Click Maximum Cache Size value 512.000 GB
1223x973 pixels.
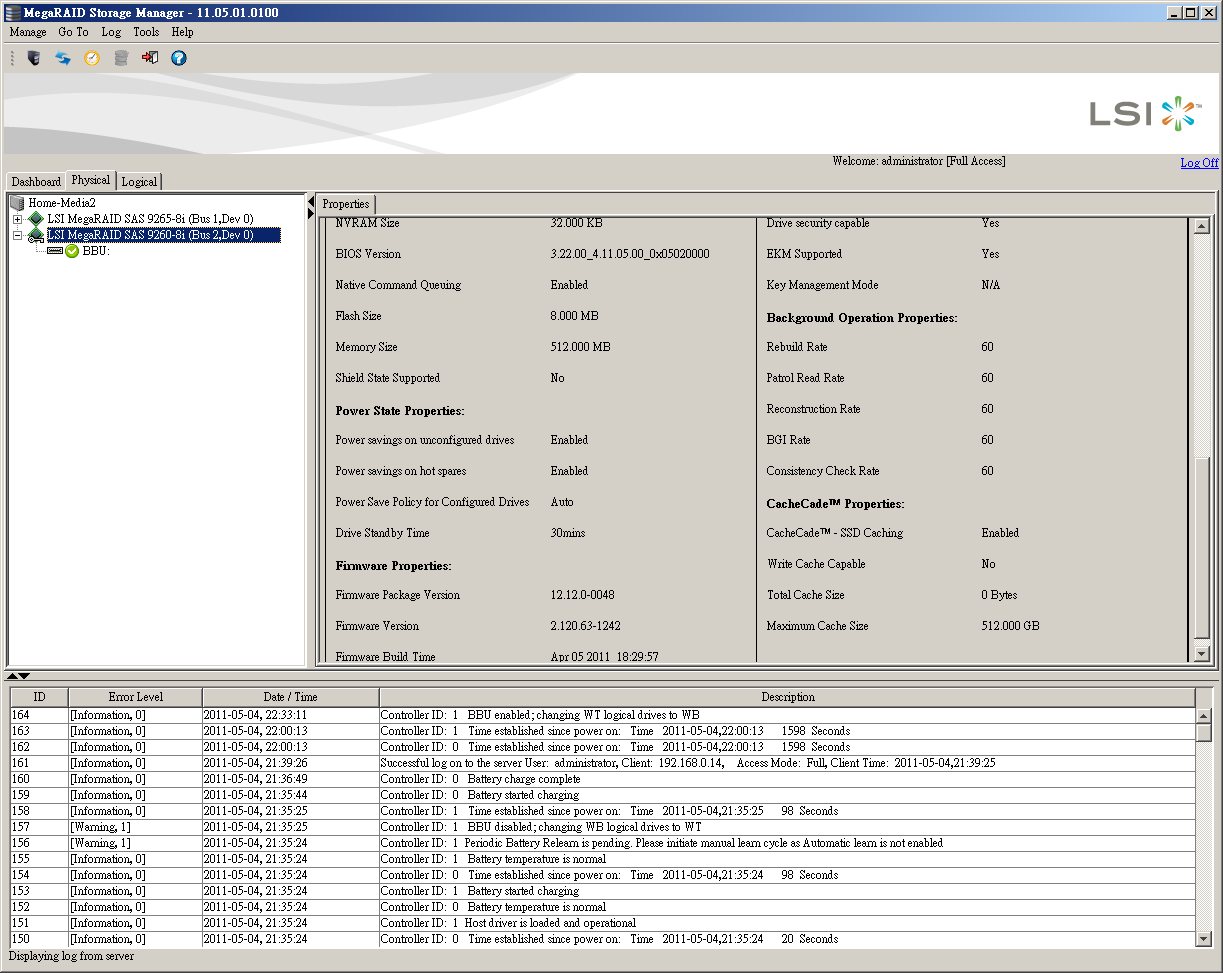tap(1010, 626)
